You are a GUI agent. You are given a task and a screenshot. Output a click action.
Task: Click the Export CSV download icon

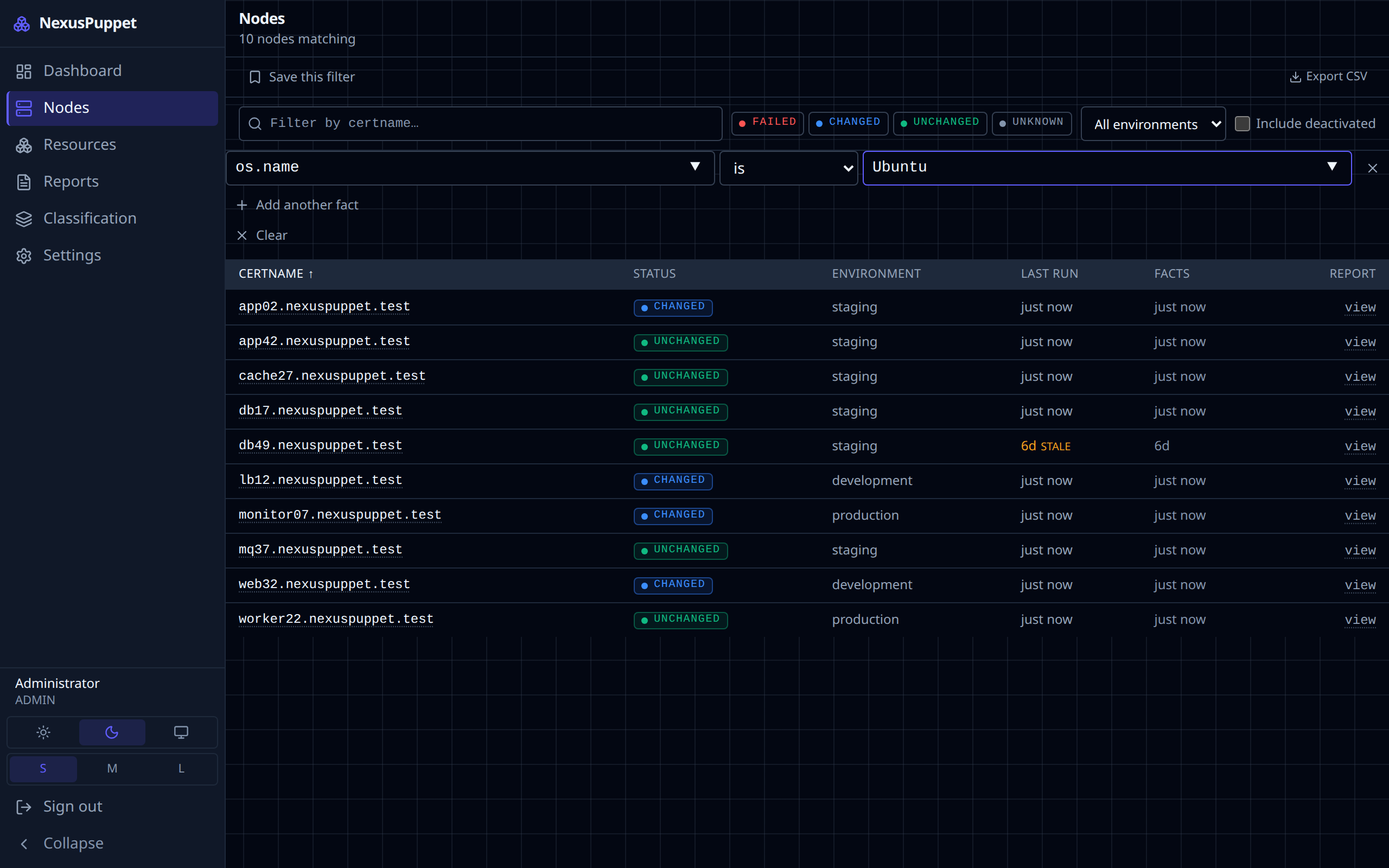point(1295,77)
